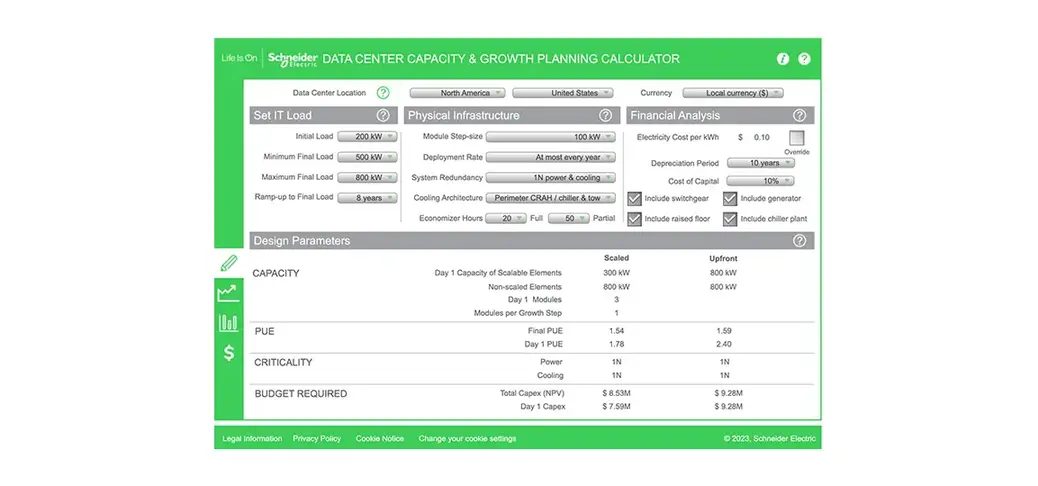Open the Ramp-up to Final Load dropdown
This screenshot has width=1038, height=486.
click(x=367, y=198)
